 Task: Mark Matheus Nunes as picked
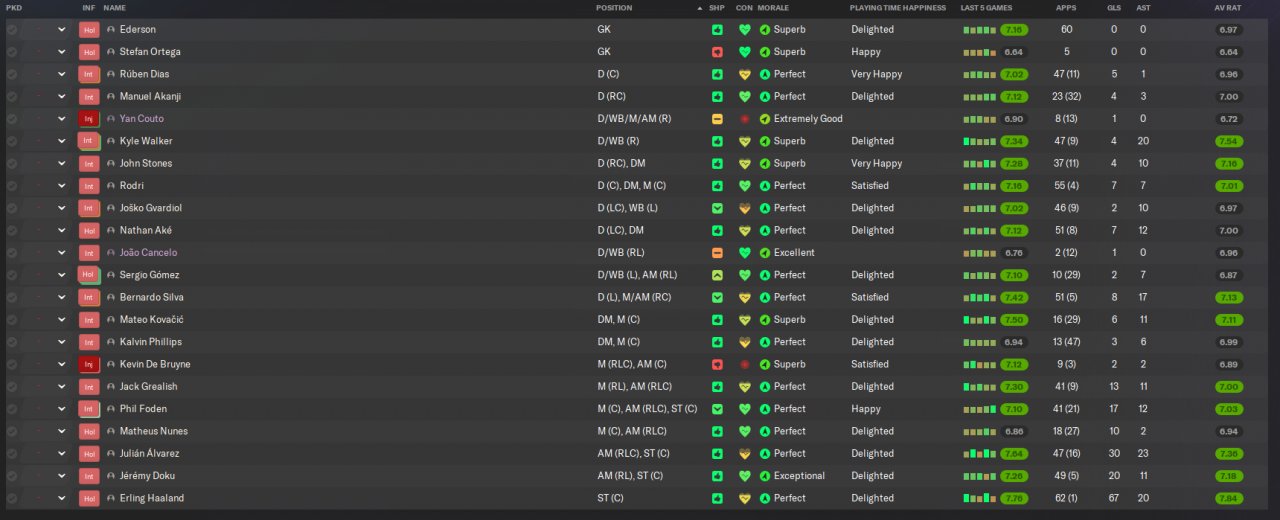12,431
